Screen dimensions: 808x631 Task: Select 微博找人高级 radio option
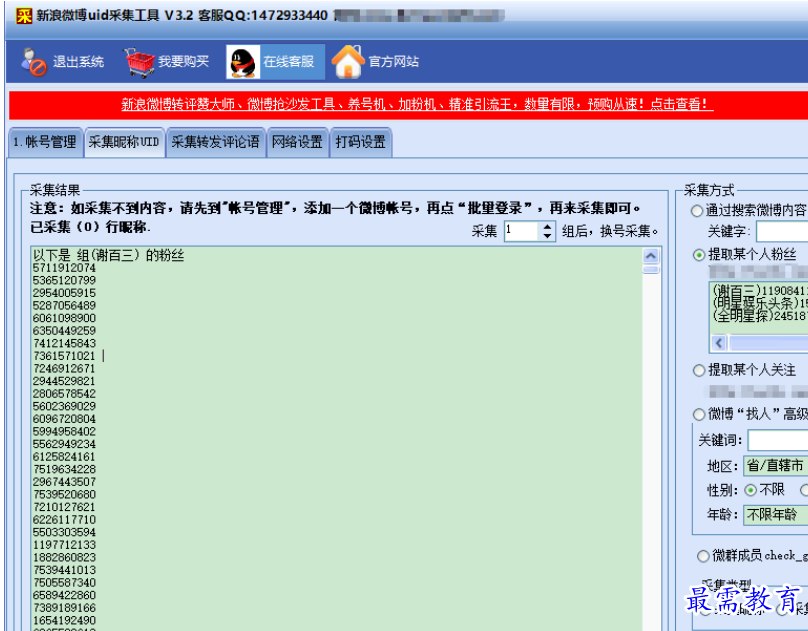pyautogui.click(x=699, y=414)
